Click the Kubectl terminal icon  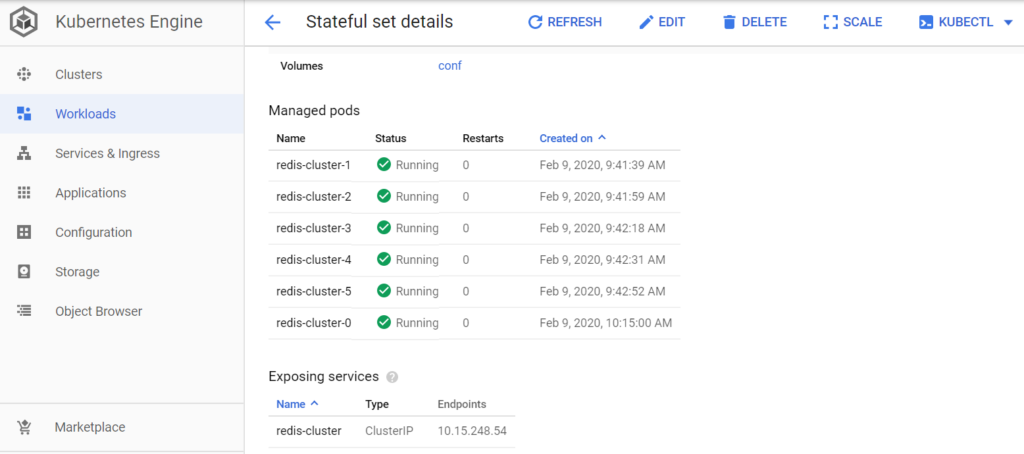[x=925, y=22]
